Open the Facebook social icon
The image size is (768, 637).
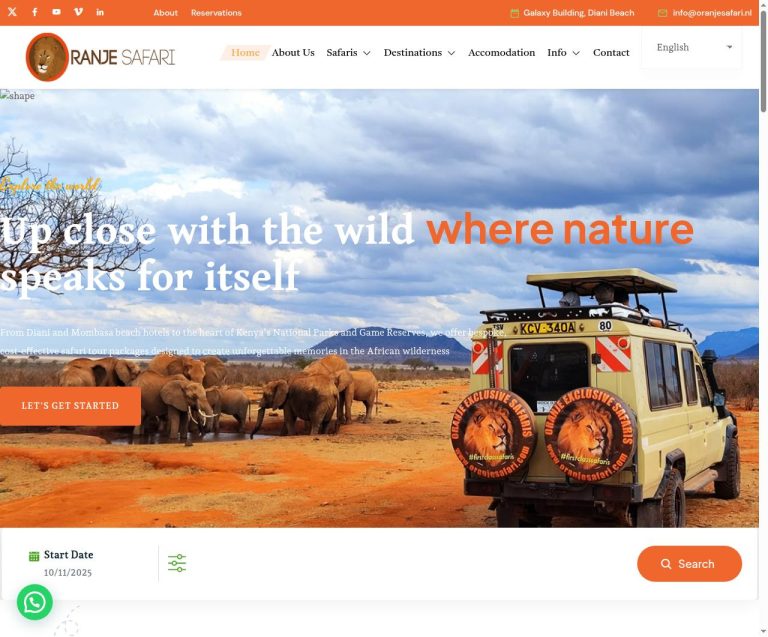[35, 12]
